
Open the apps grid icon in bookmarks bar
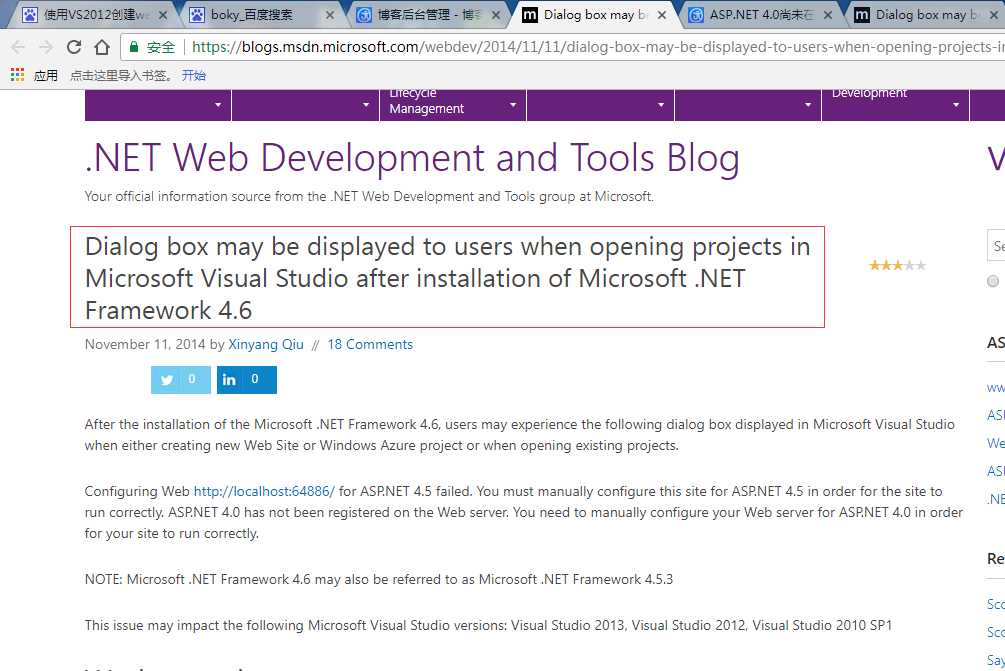[17, 75]
